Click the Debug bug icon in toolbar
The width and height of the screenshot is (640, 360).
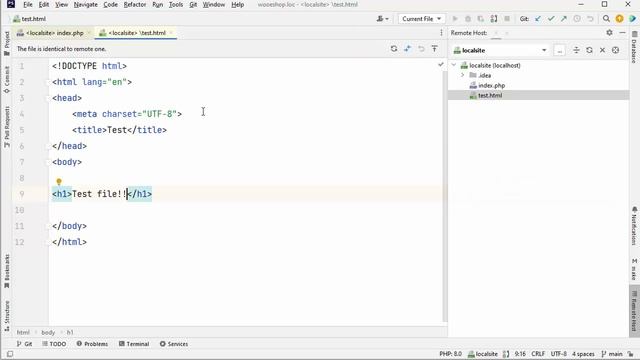click(468, 19)
